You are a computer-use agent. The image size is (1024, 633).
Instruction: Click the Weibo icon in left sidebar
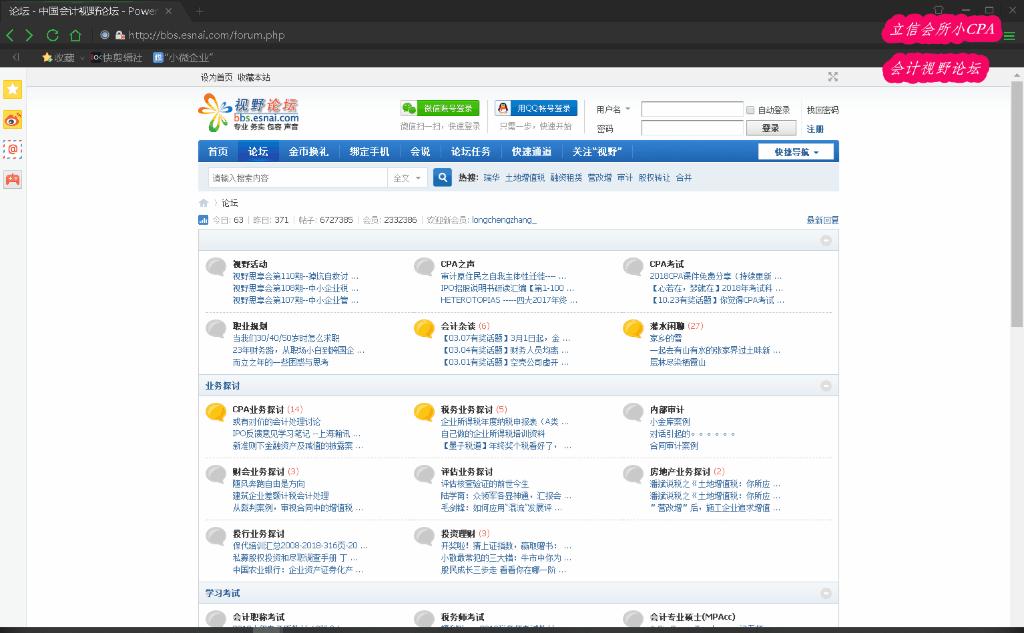(x=12, y=118)
